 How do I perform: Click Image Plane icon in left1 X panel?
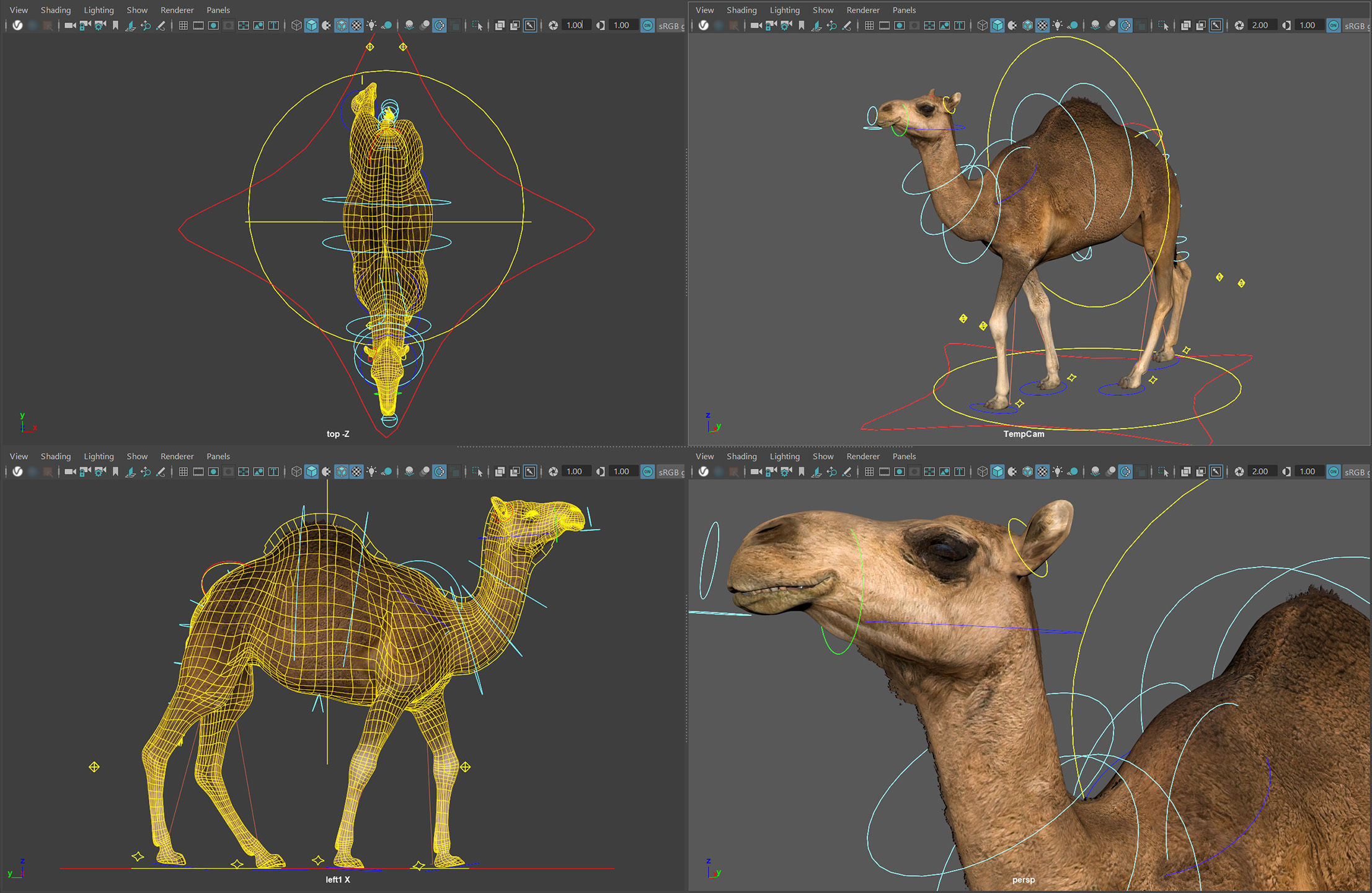[x=130, y=471]
